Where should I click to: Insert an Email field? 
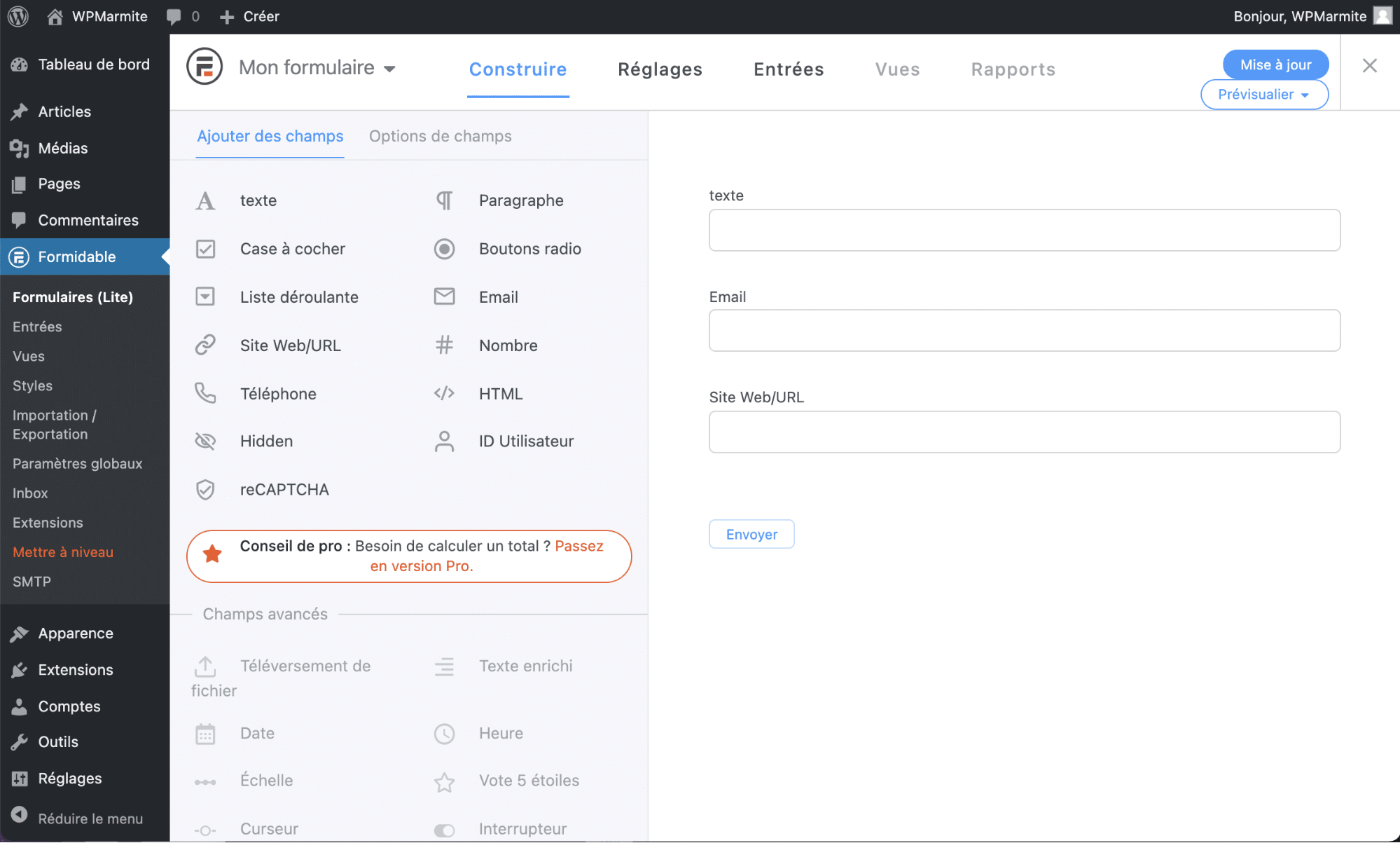point(498,296)
